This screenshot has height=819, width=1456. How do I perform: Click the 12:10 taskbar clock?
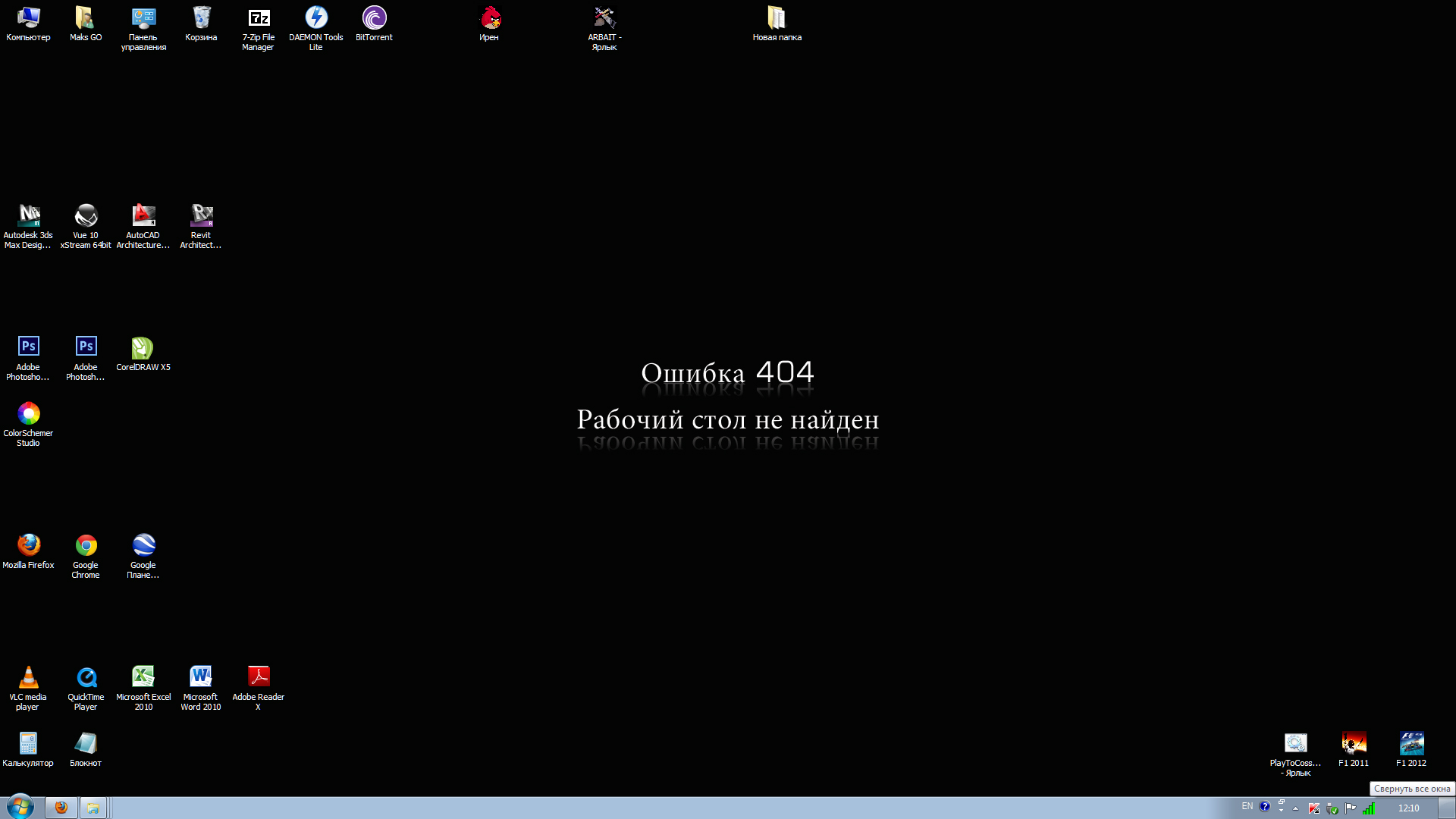pyautogui.click(x=1408, y=808)
